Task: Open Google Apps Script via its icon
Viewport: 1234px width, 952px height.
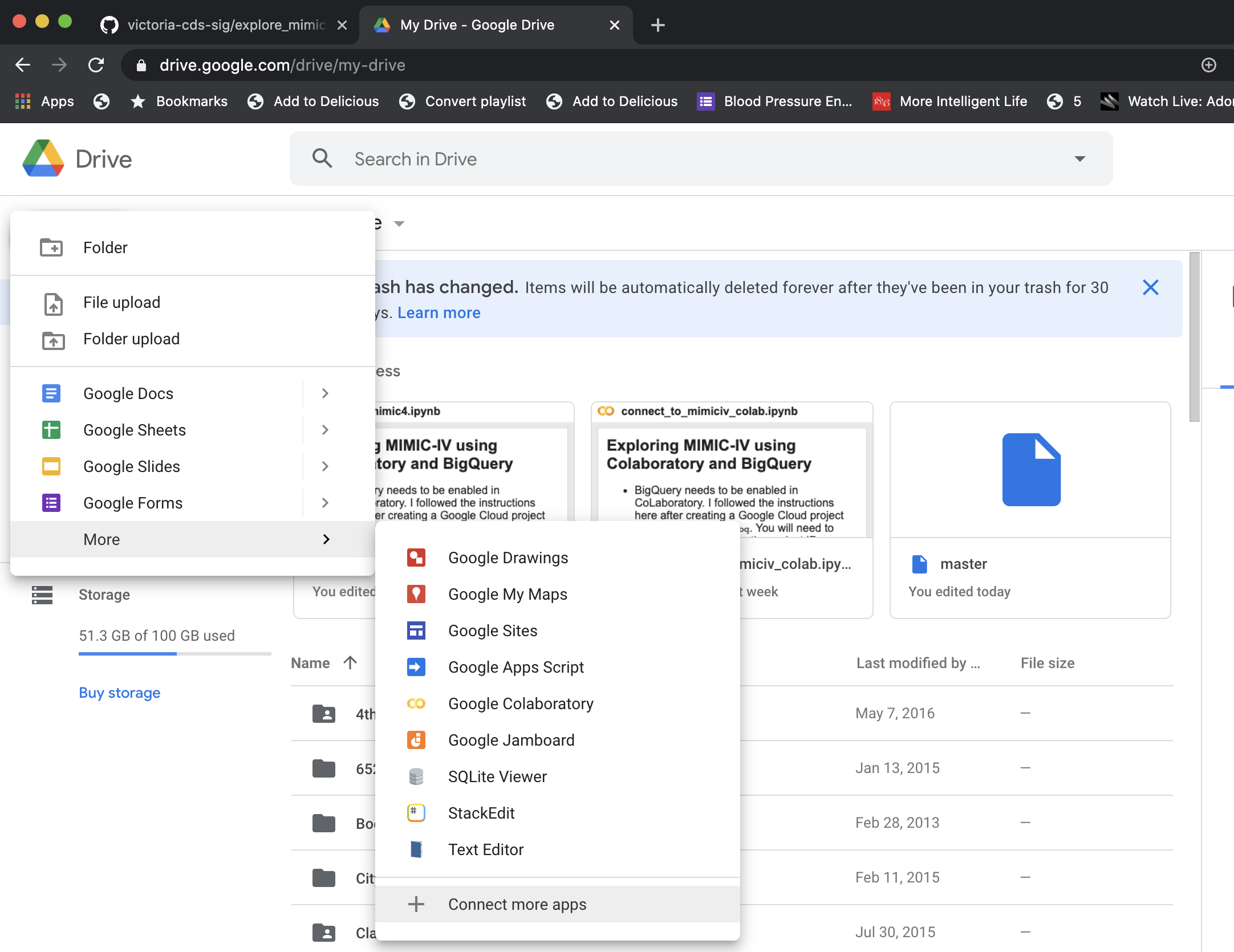Action: [x=416, y=667]
